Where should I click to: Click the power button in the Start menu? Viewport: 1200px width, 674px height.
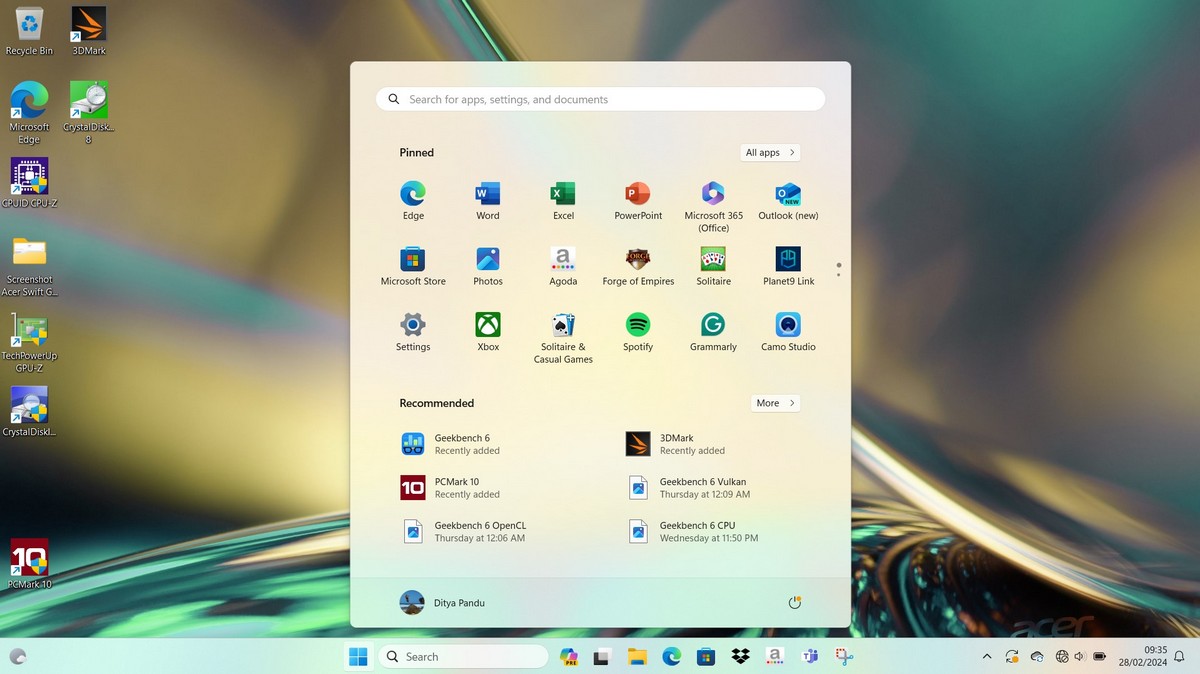click(795, 603)
